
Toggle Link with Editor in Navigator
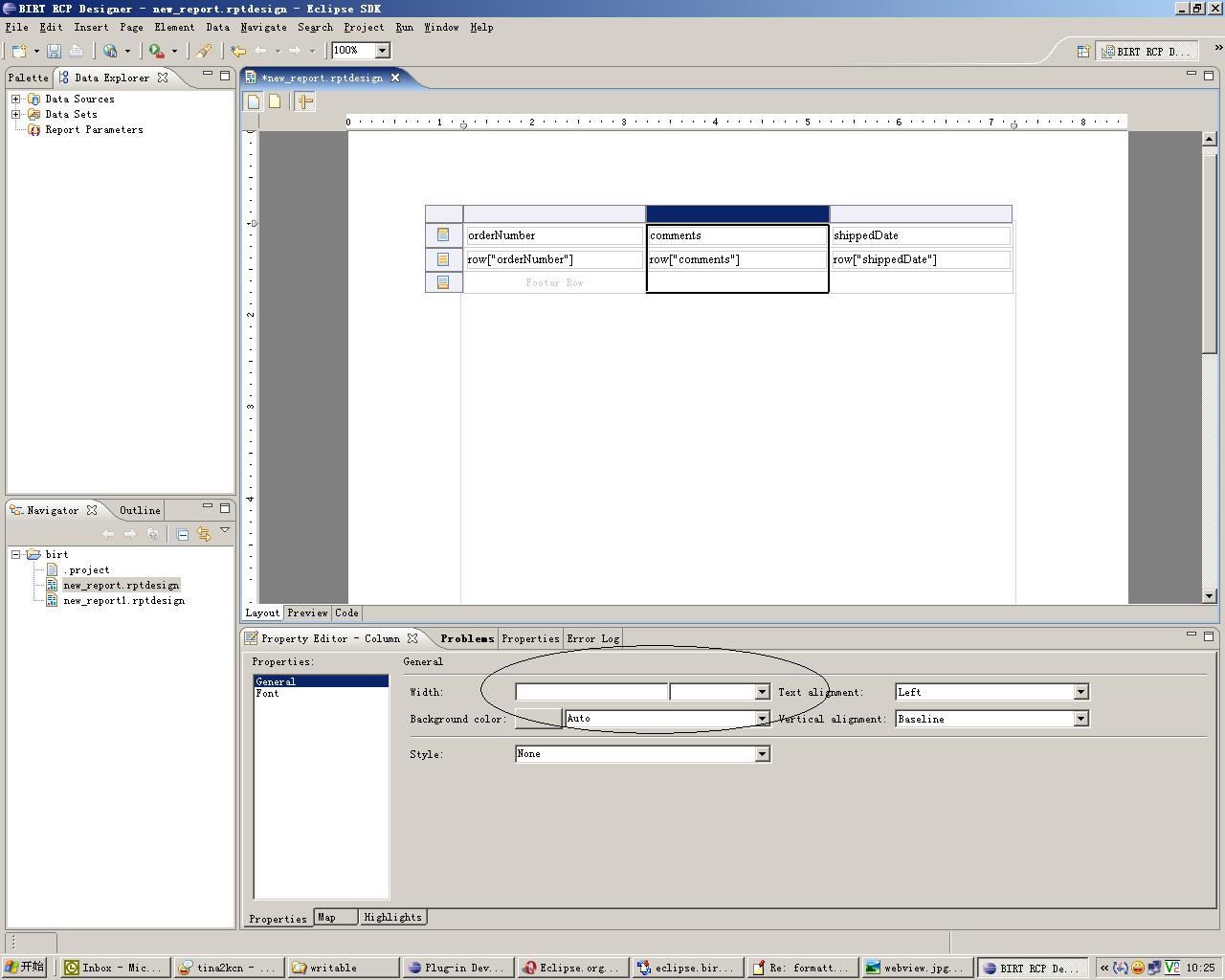coord(204,534)
